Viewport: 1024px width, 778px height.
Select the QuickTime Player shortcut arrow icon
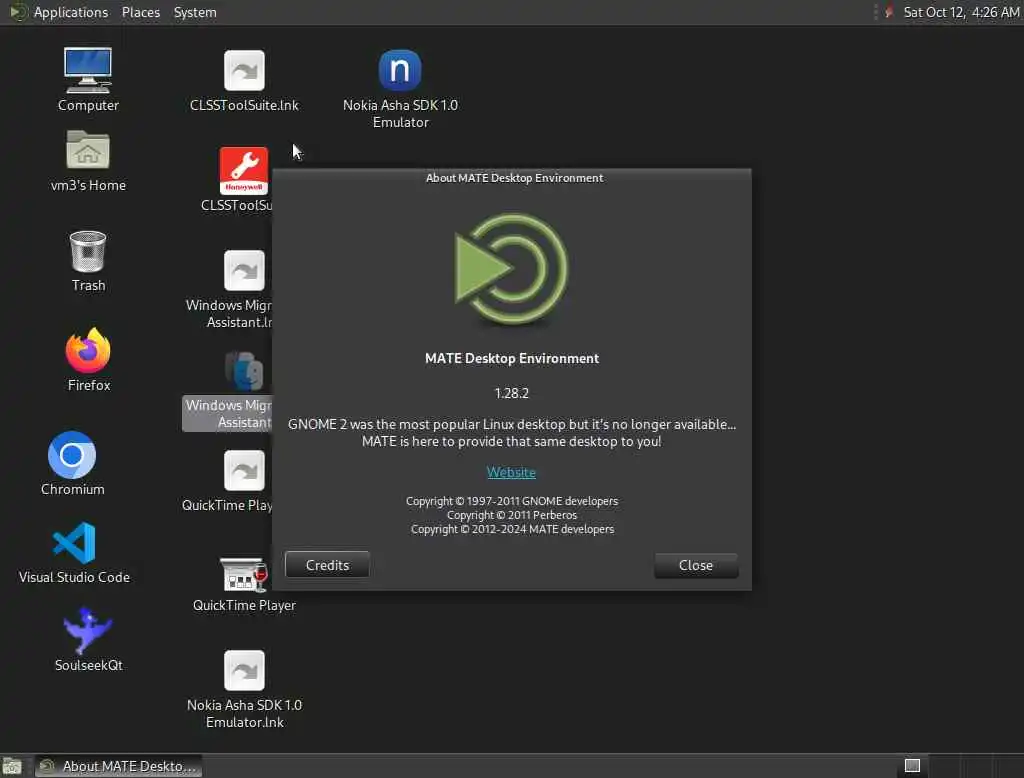click(x=244, y=470)
